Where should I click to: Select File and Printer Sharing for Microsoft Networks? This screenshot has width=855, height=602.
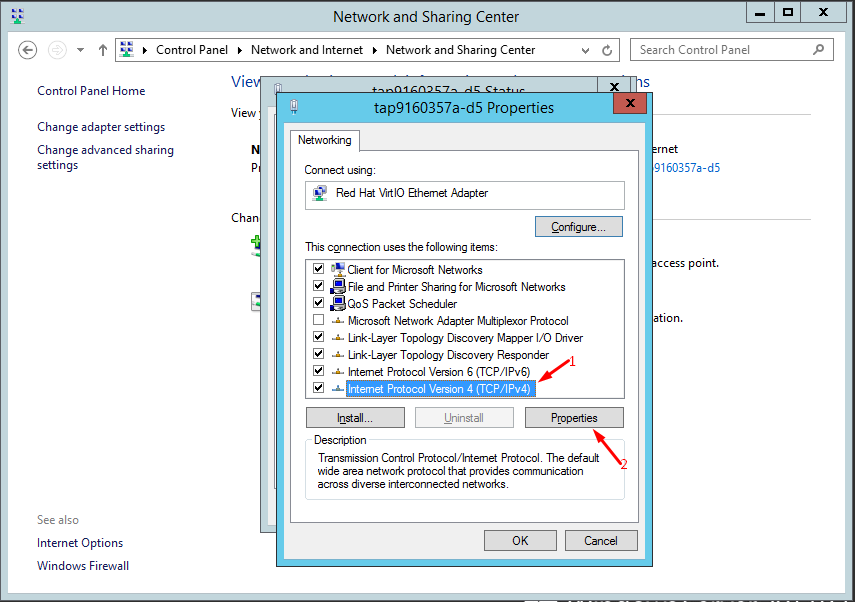pyautogui.click(x=456, y=287)
